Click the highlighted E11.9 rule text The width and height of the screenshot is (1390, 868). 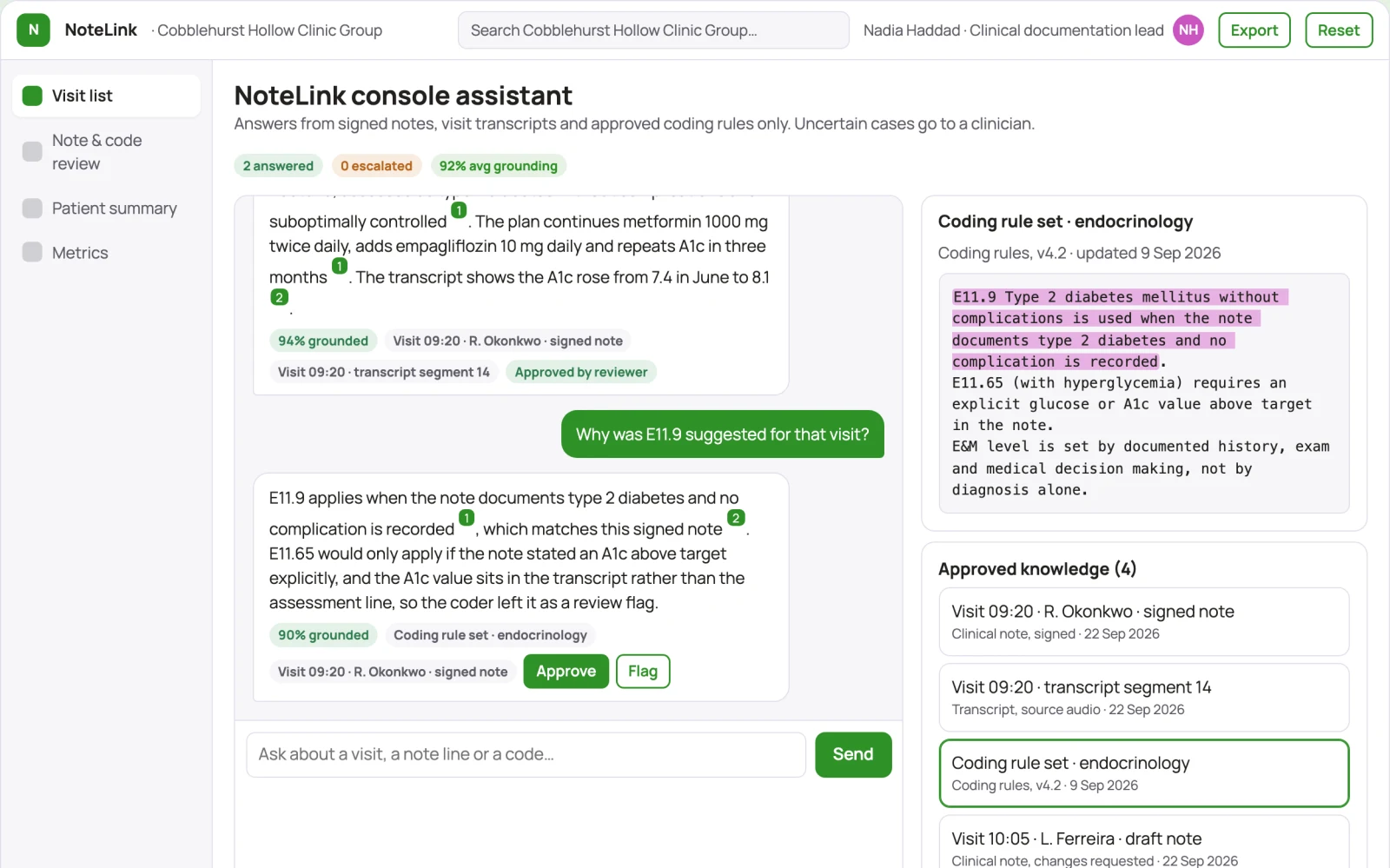pos(1119,329)
